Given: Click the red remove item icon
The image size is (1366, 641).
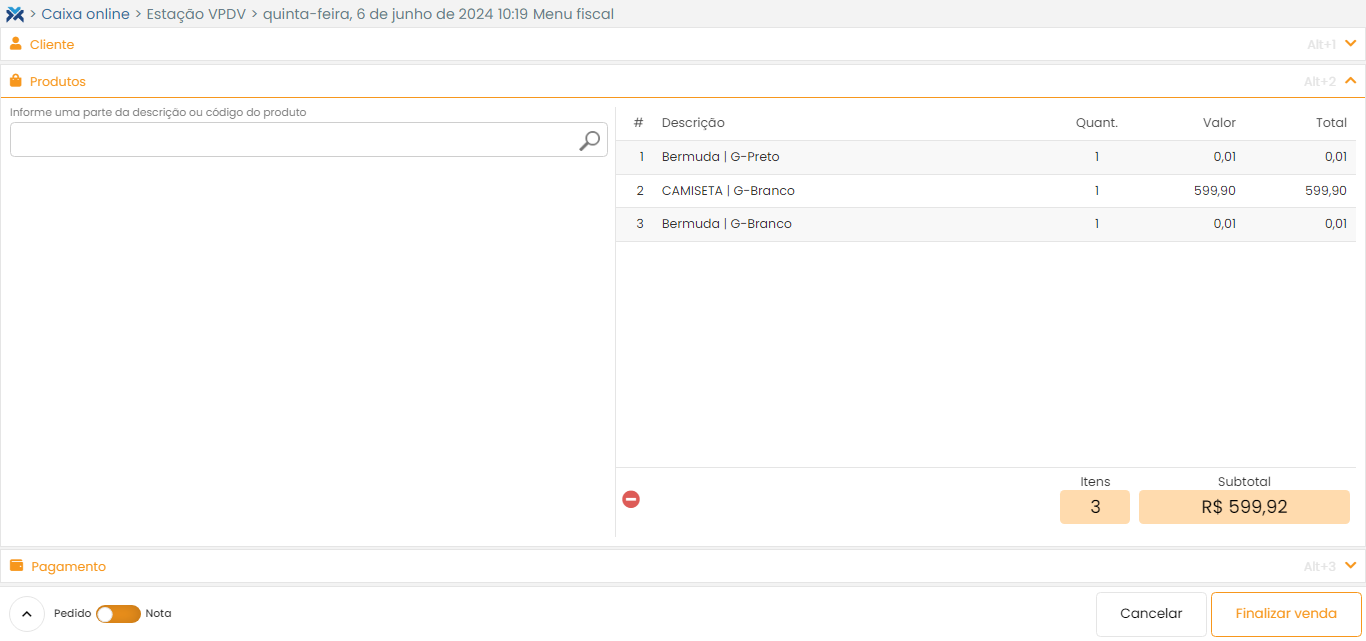Looking at the screenshot, I should (631, 499).
